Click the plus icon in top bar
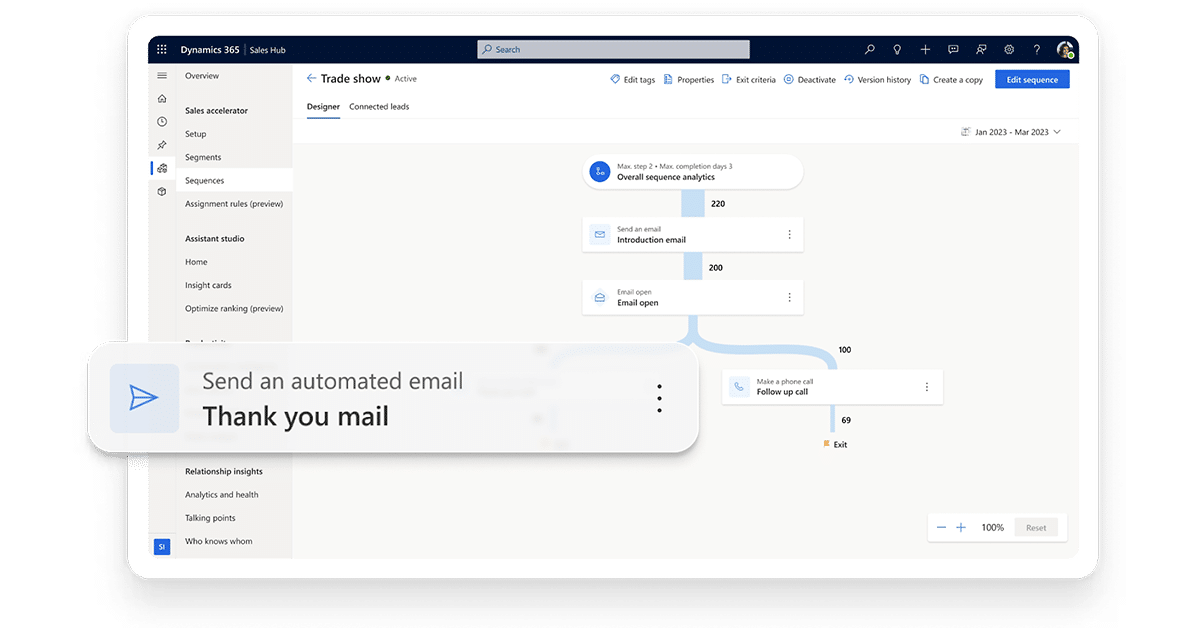Viewport: 1200px width, 628px height. [925, 49]
